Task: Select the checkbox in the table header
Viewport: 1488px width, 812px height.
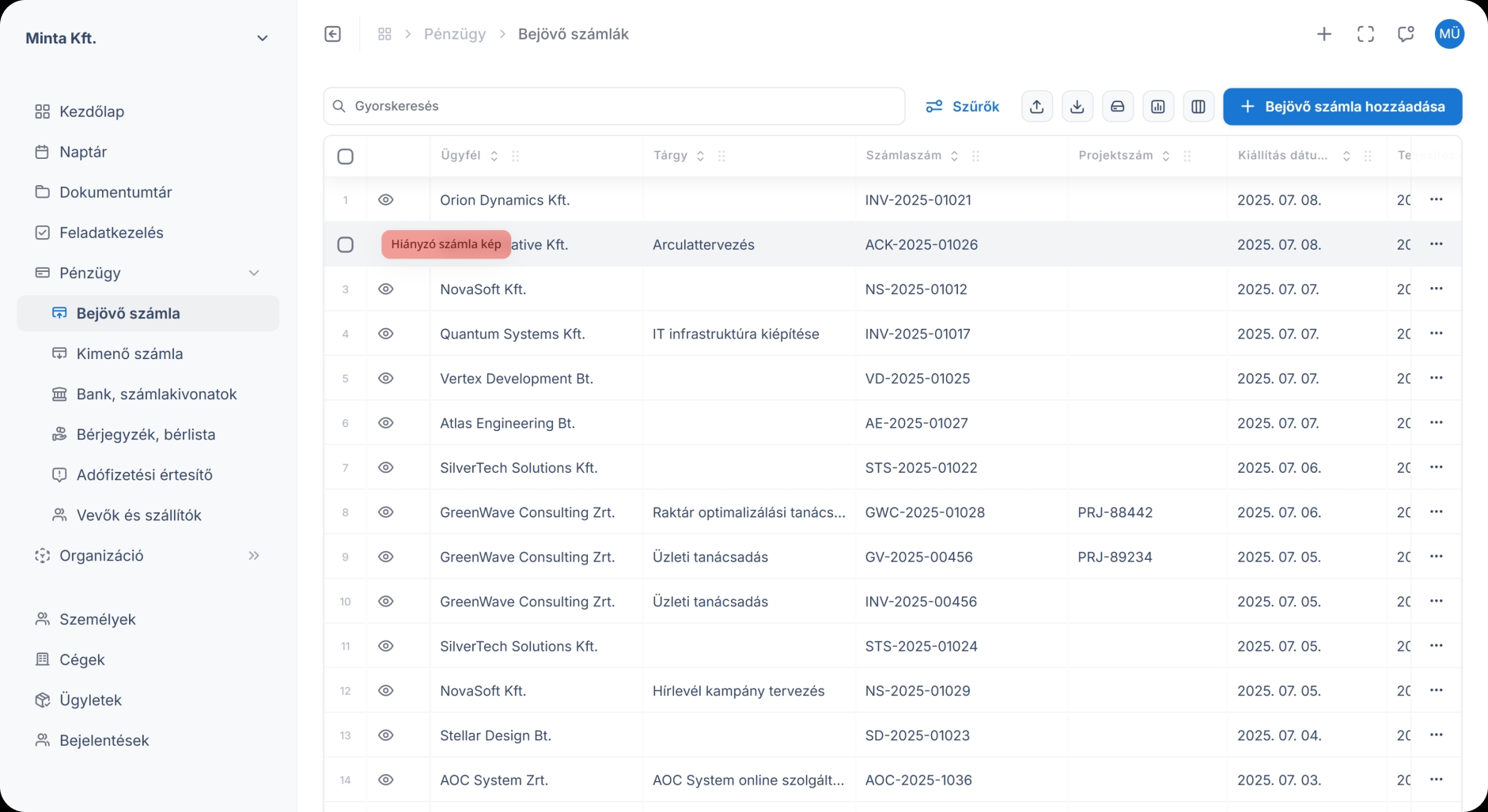Action: (x=345, y=157)
